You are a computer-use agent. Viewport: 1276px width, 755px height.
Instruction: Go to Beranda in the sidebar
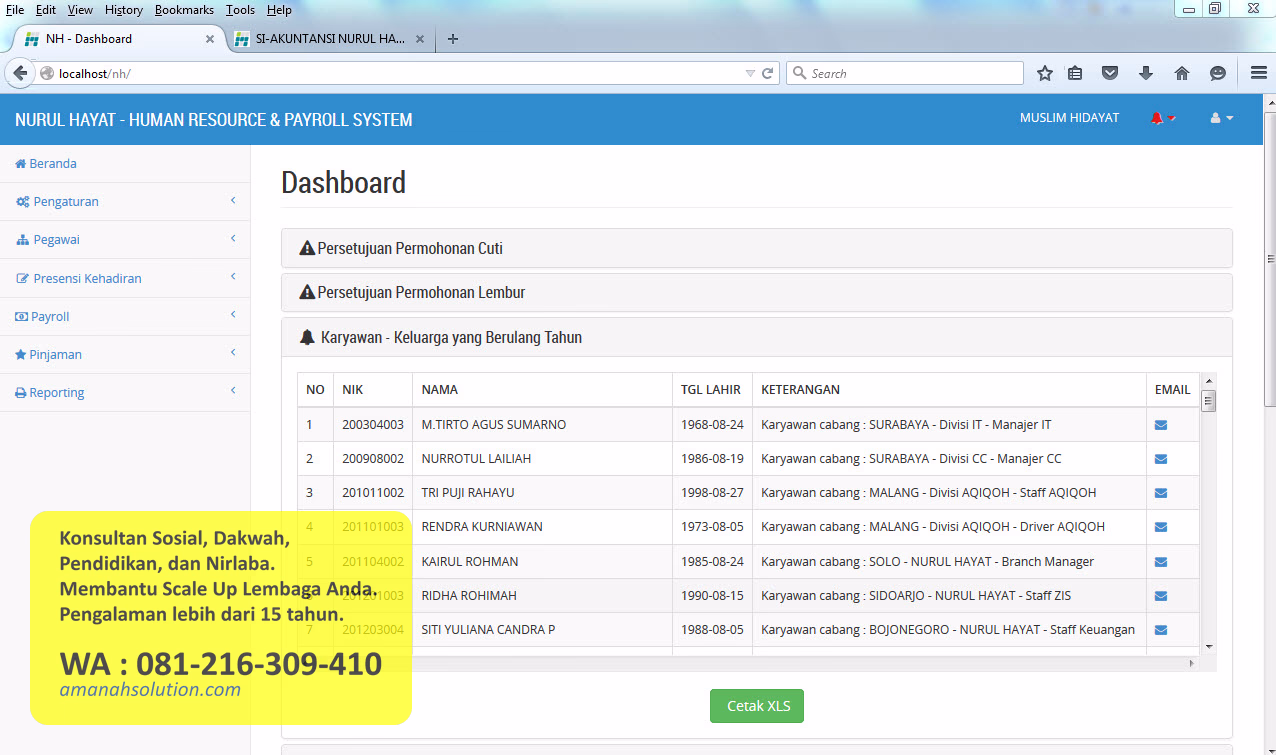125,163
